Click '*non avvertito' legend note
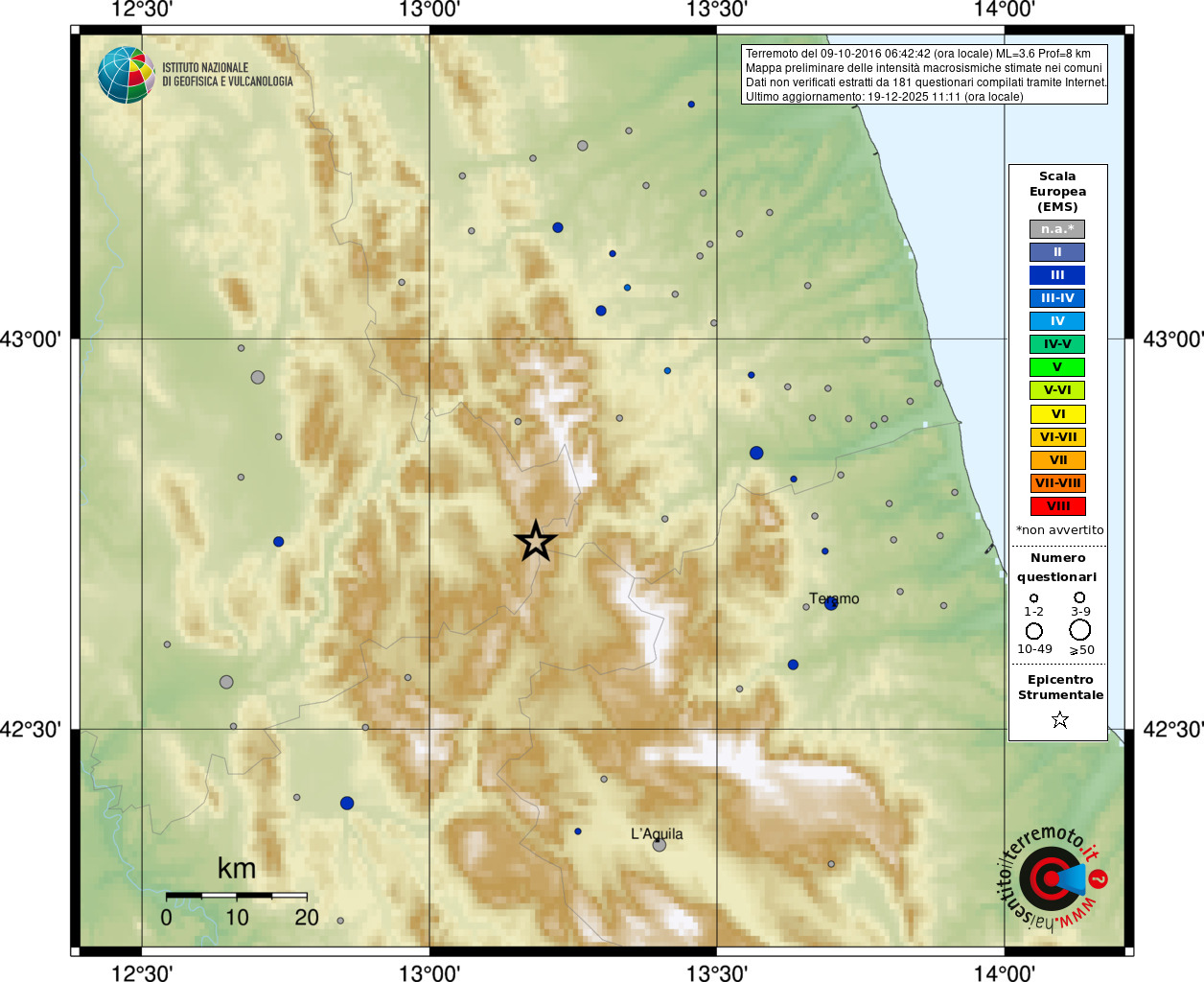This screenshot has width=1204, height=982. 1059,530
